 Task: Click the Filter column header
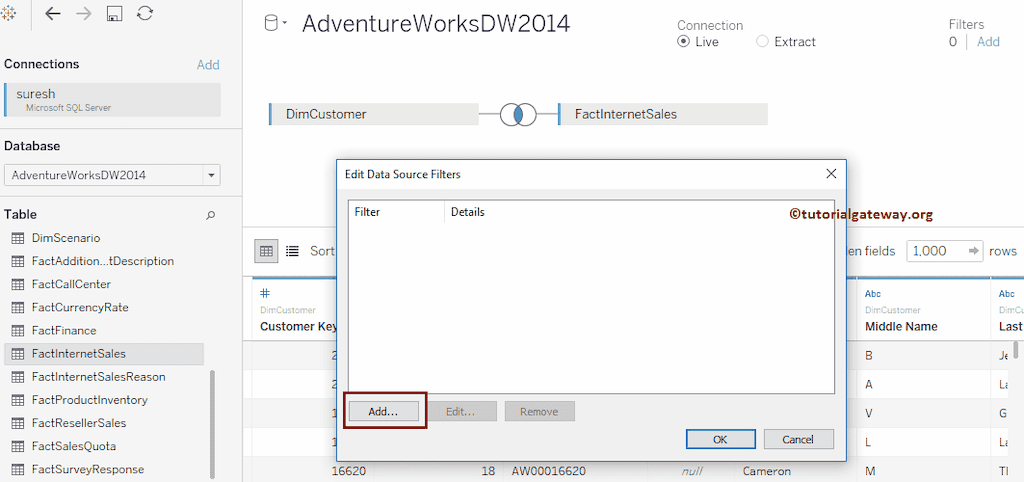coord(396,212)
